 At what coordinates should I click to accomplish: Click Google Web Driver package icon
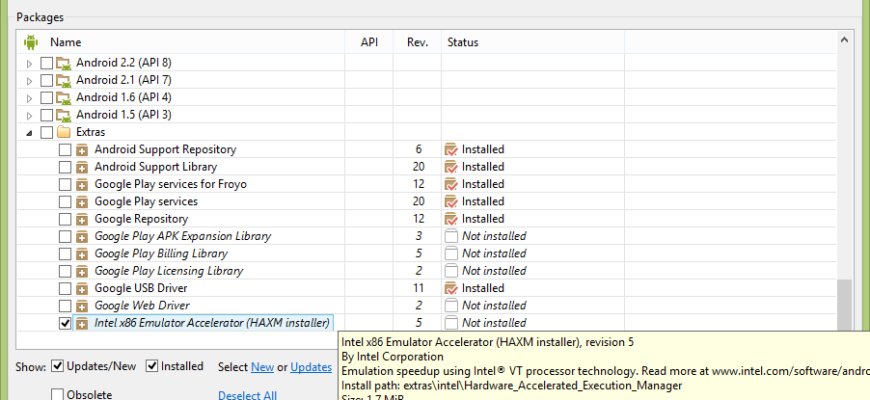click(x=82, y=306)
